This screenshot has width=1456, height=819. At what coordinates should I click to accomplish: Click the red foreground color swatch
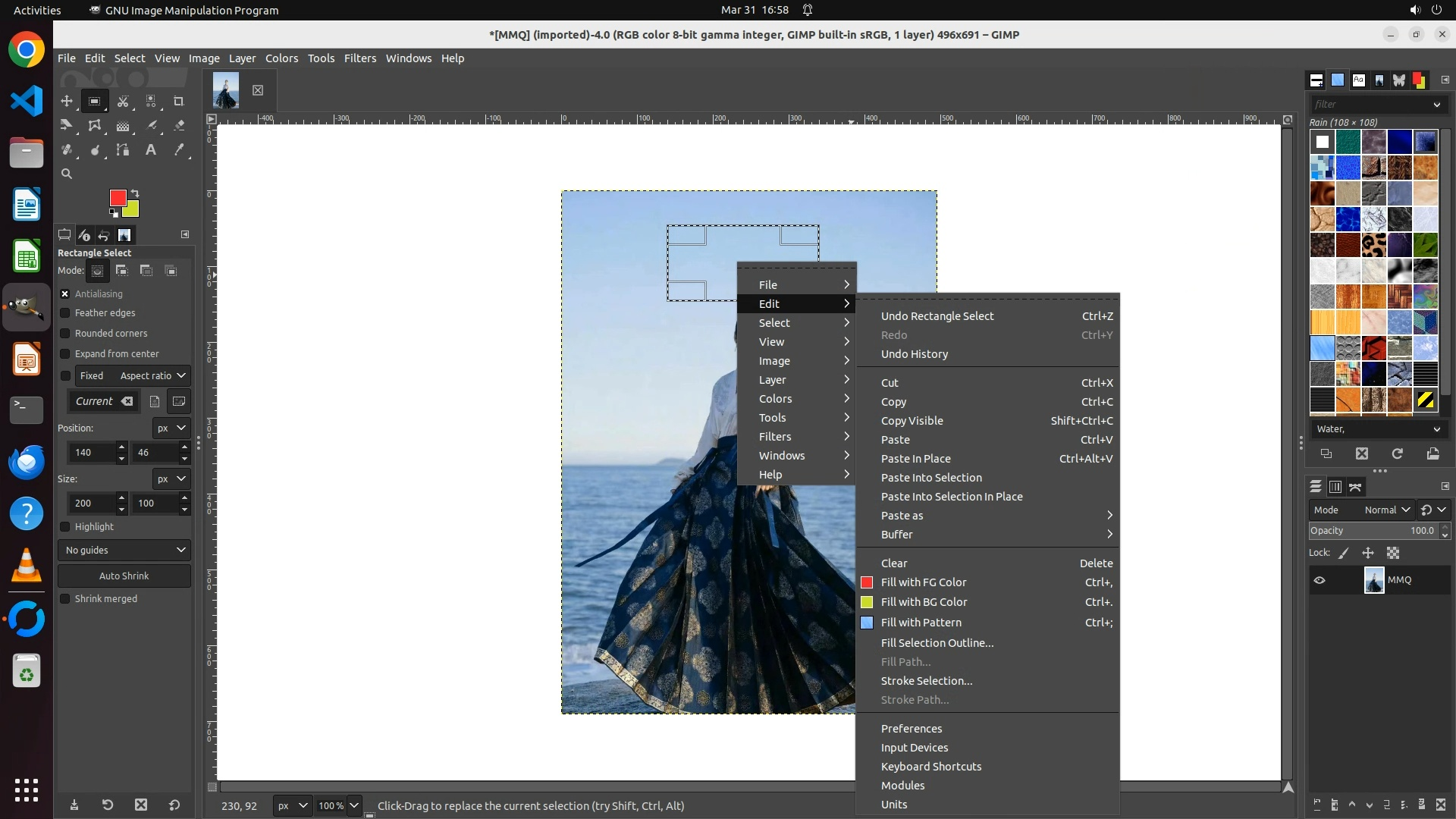[118, 198]
